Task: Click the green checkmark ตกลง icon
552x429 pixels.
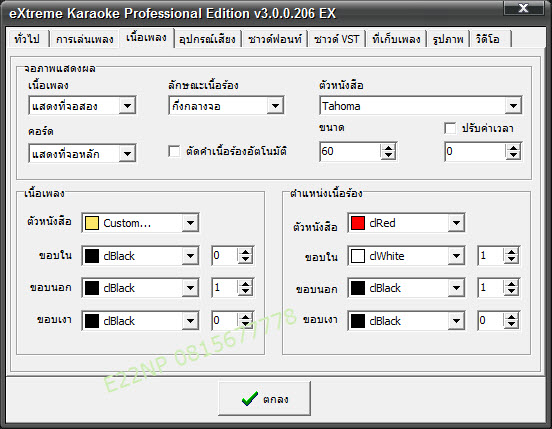Action: tap(250, 398)
